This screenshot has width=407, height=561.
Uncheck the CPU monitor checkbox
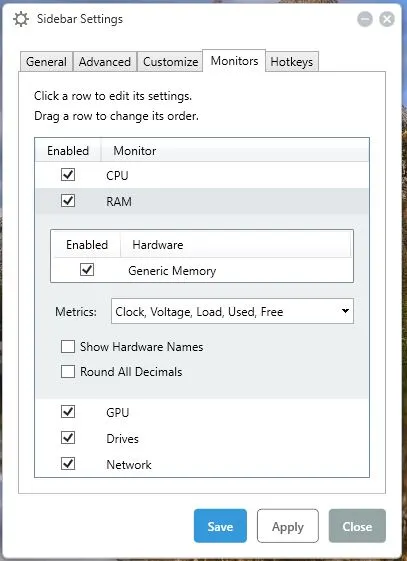click(x=68, y=175)
